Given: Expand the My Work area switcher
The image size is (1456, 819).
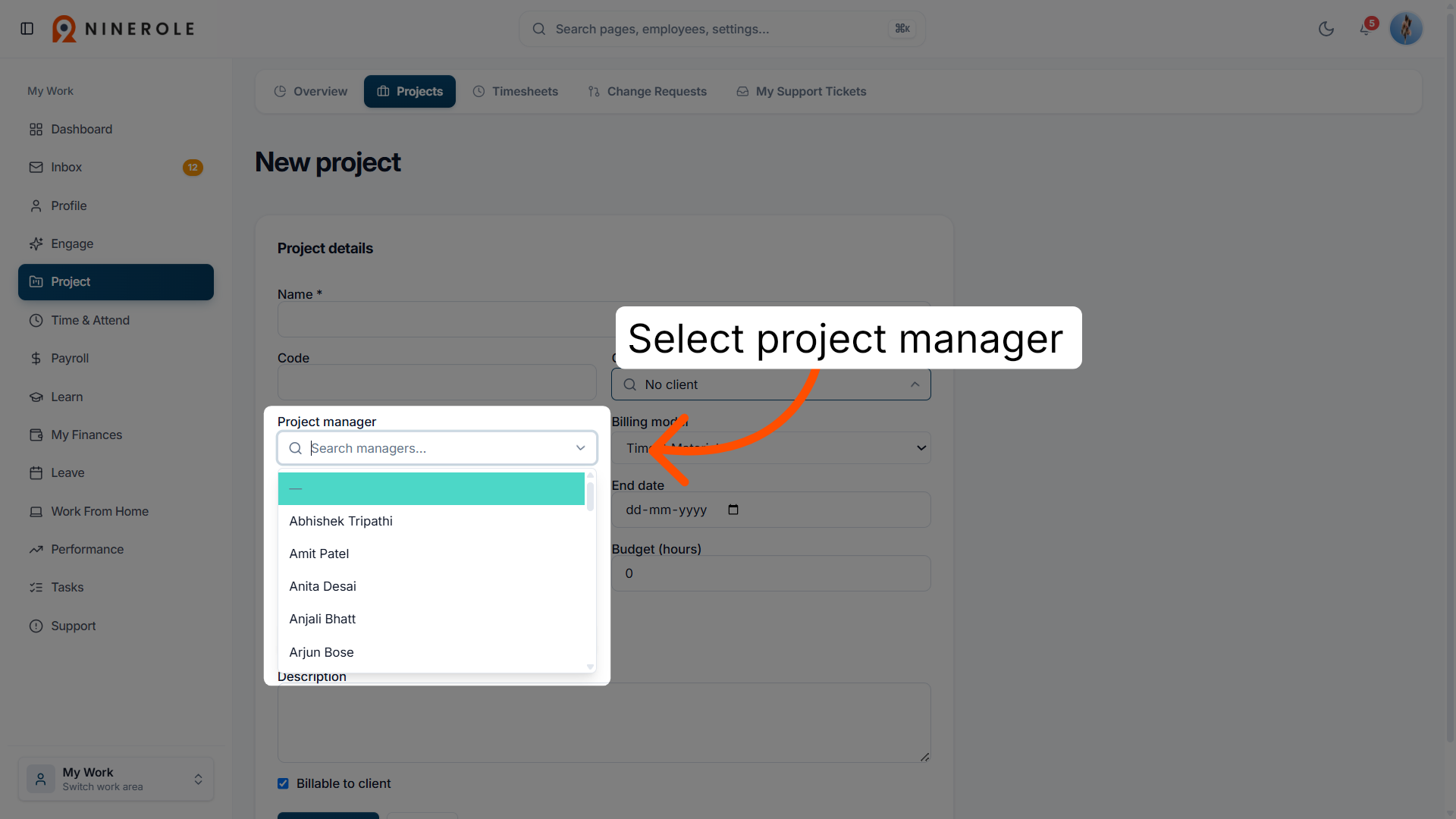Looking at the screenshot, I should pos(116,779).
